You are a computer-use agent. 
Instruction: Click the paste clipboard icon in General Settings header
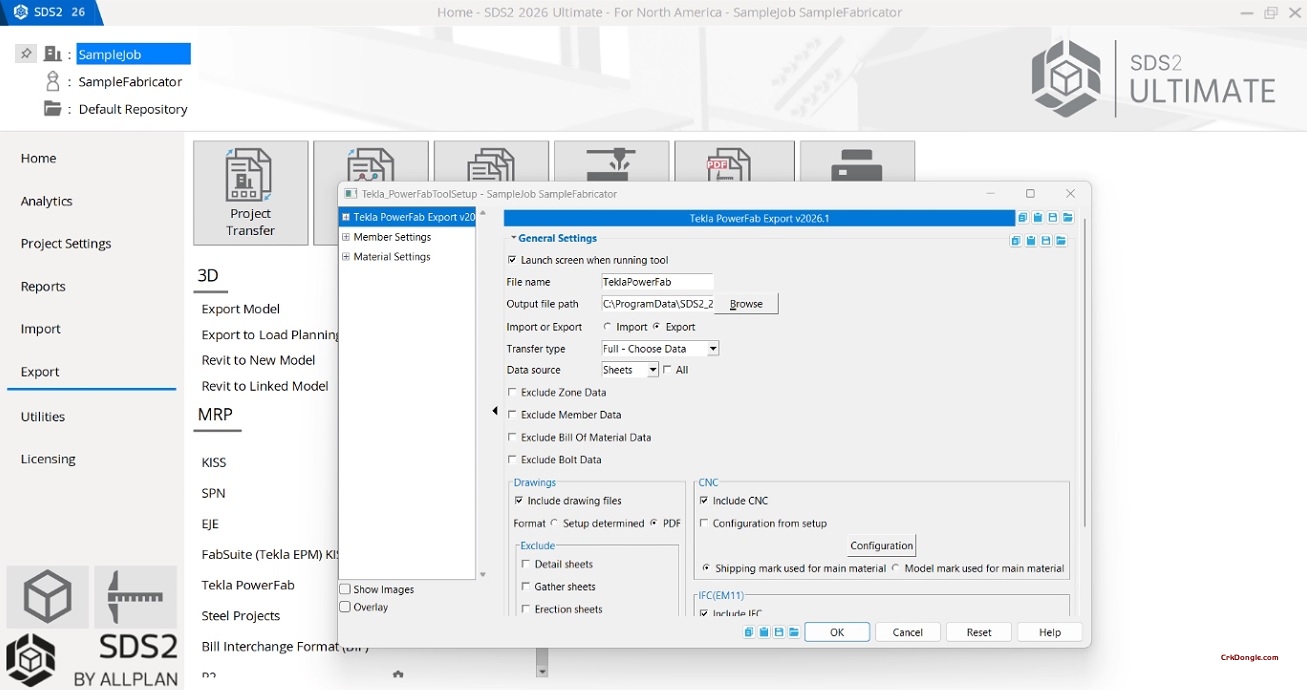coord(1030,241)
